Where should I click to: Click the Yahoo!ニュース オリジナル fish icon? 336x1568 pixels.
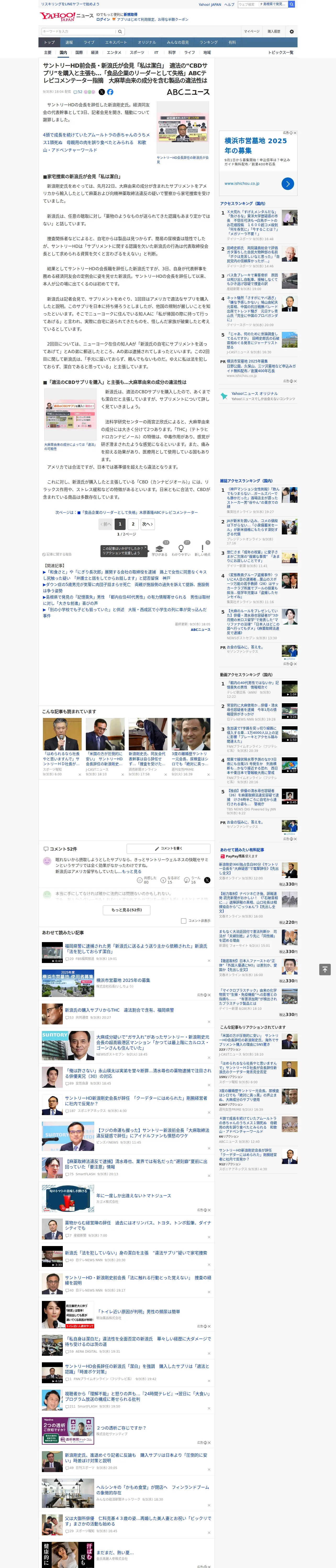(224, 396)
